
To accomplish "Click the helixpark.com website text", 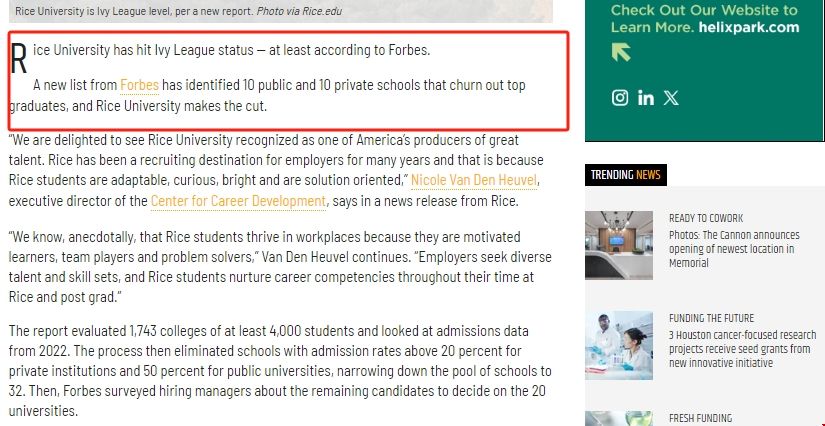I will pos(751,27).
